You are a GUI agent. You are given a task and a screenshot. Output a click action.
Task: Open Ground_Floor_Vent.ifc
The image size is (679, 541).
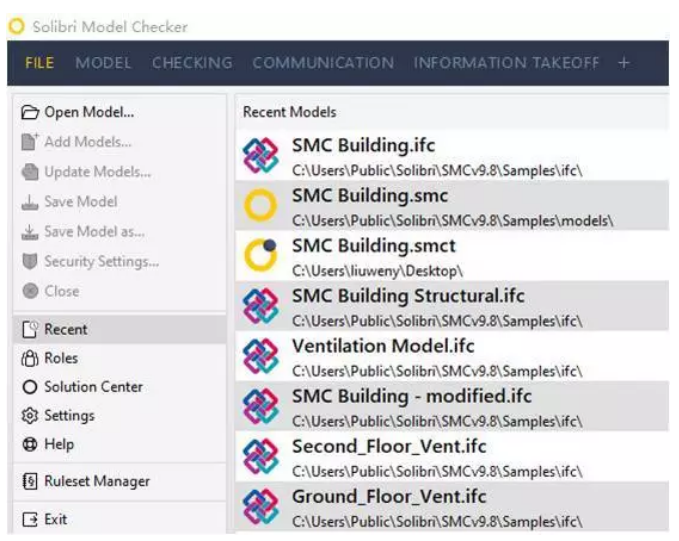coord(452,506)
